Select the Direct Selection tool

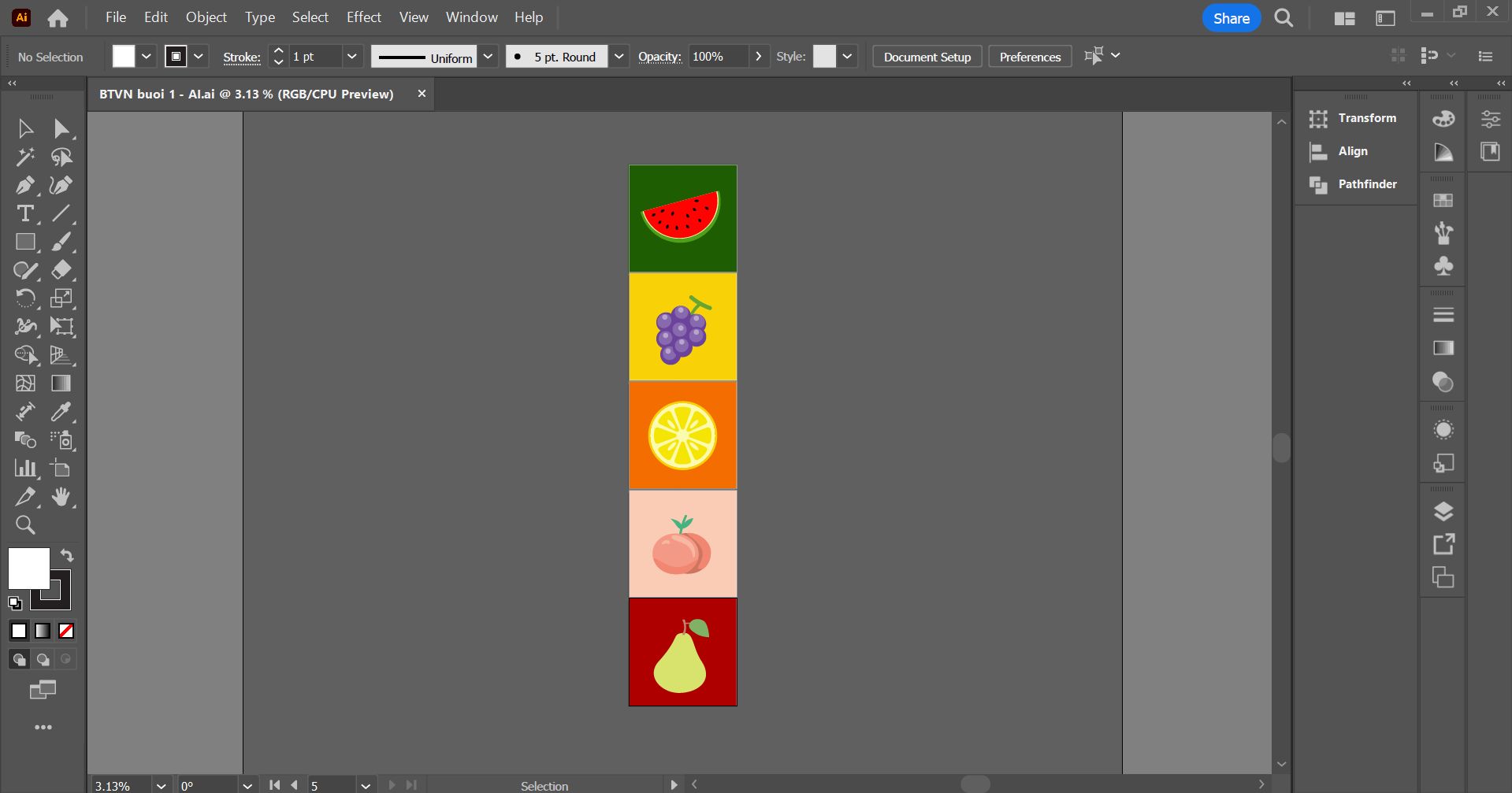click(61, 128)
